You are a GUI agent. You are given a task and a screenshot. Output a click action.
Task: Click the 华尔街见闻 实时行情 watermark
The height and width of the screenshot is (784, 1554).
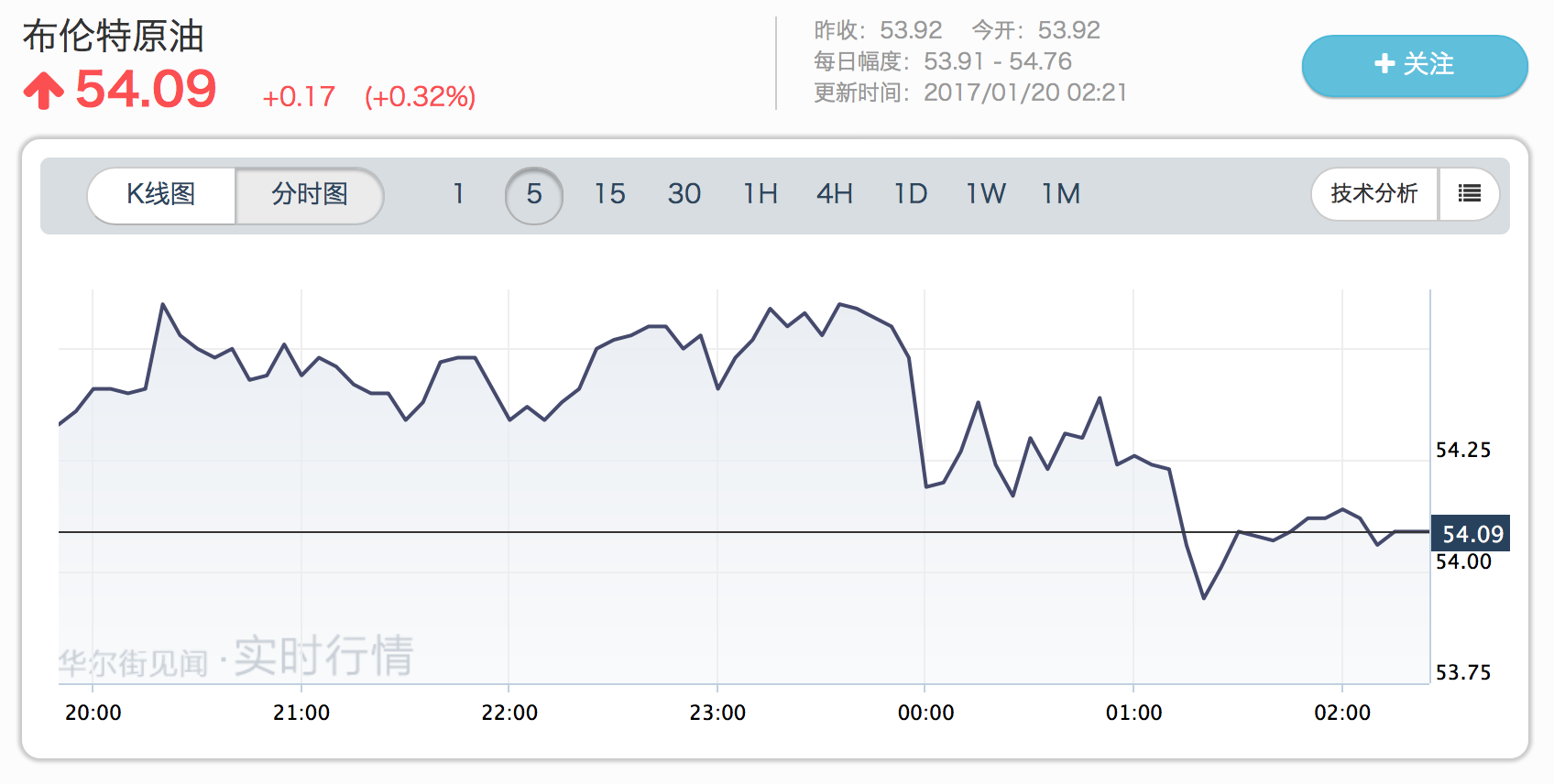tap(236, 657)
